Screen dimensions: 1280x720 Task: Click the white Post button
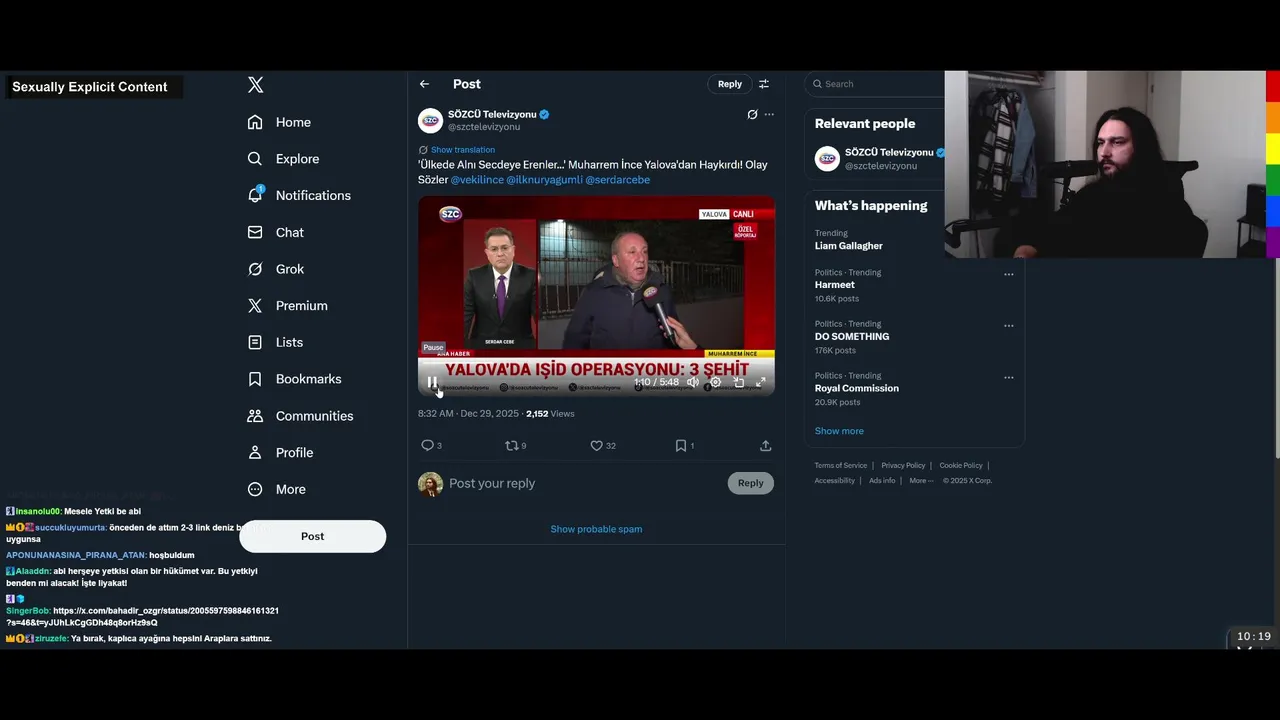coord(312,536)
